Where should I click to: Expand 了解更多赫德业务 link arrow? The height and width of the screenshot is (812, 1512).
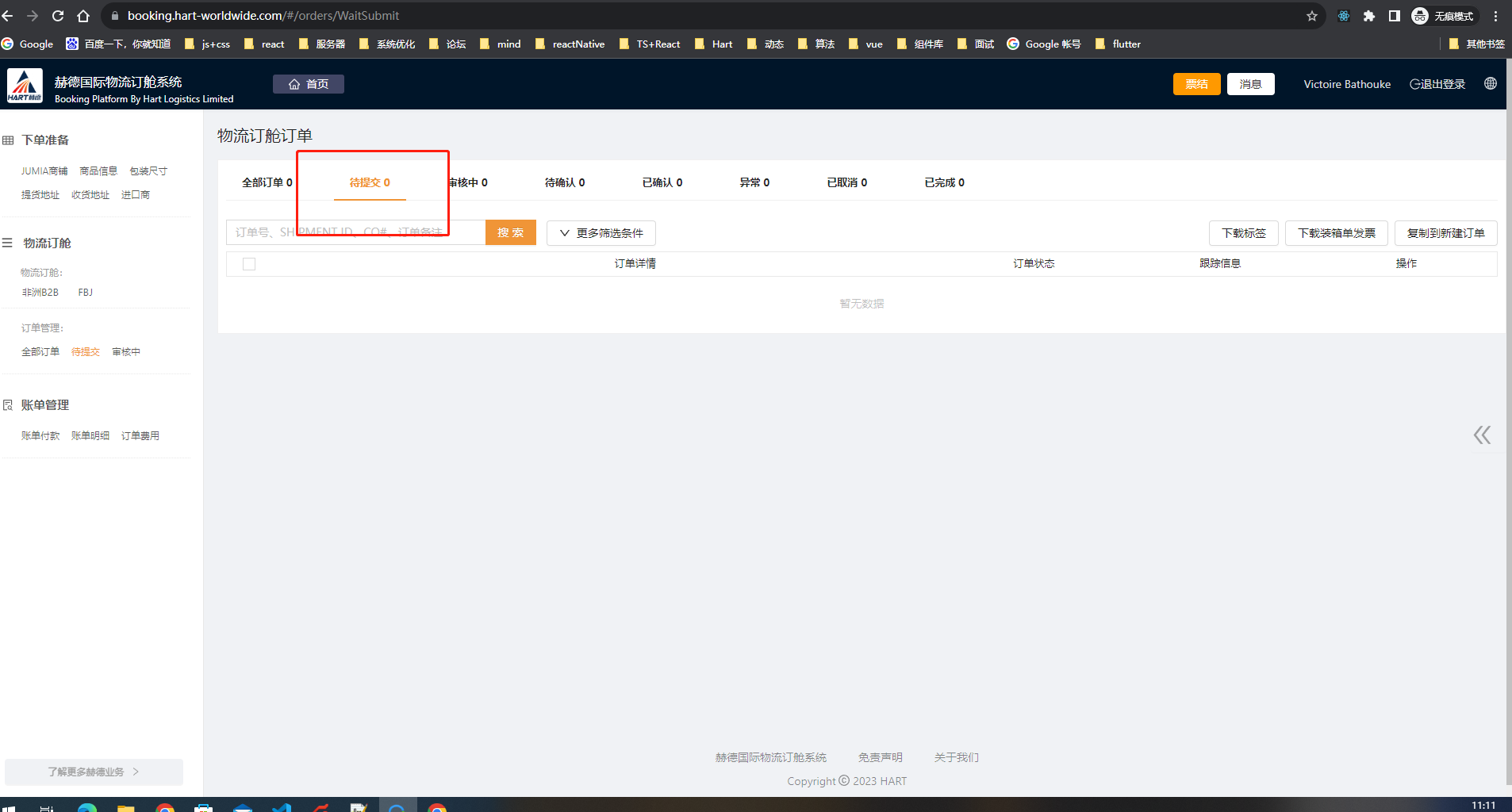tap(136, 772)
